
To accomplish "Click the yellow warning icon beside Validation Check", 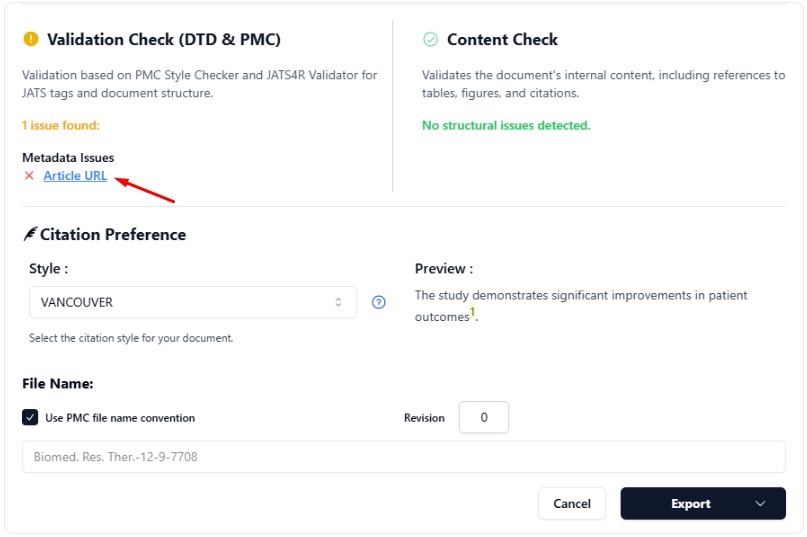I will click(30, 40).
